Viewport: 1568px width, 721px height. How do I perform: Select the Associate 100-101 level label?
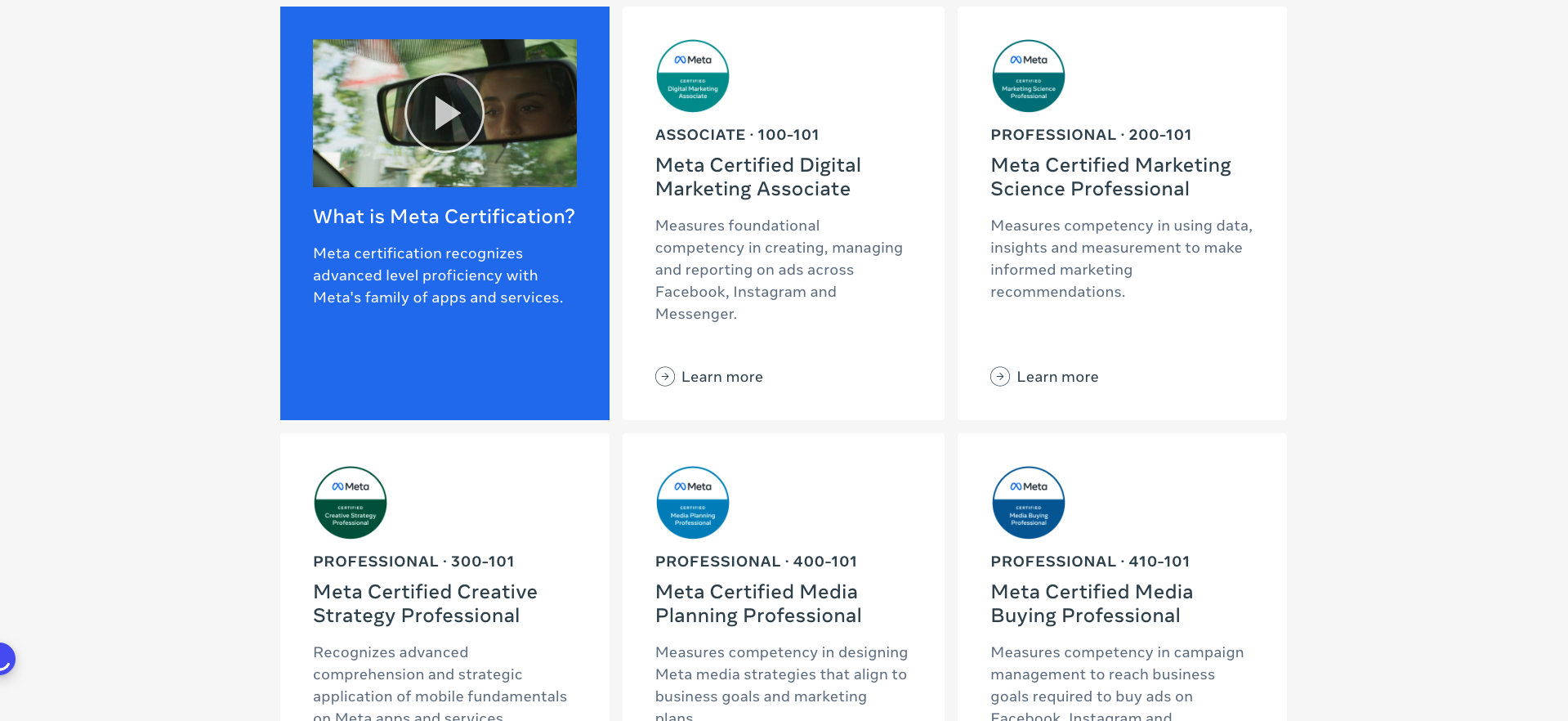[737, 135]
